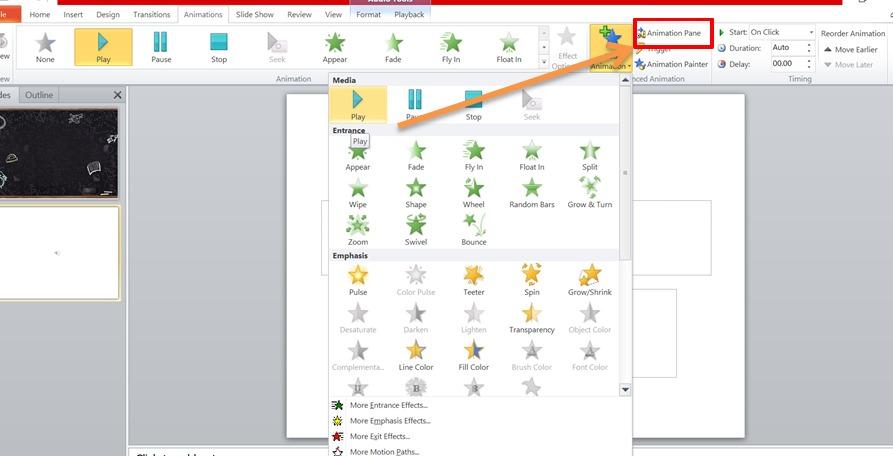Adjust Delay with spinner arrows
The image size is (893, 456).
tap(809, 64)
